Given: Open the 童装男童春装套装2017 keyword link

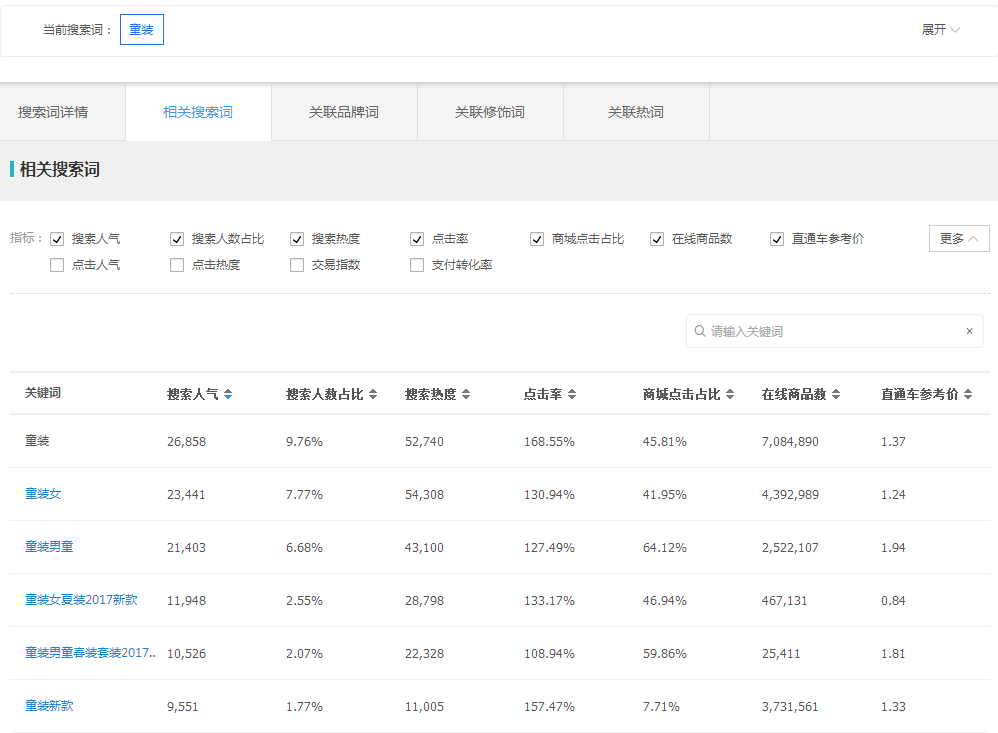Looking at the screenshot, I should point(90,653).
